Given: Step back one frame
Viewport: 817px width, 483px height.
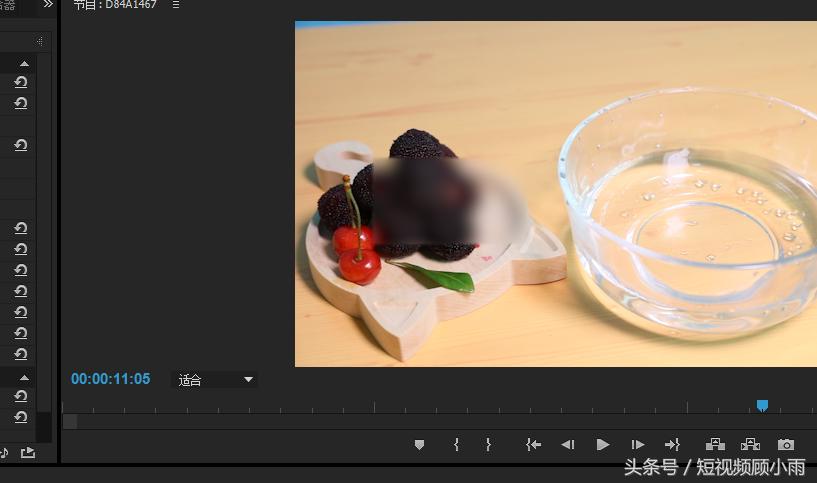Looking at the screenshot, I should click(567, 444).
